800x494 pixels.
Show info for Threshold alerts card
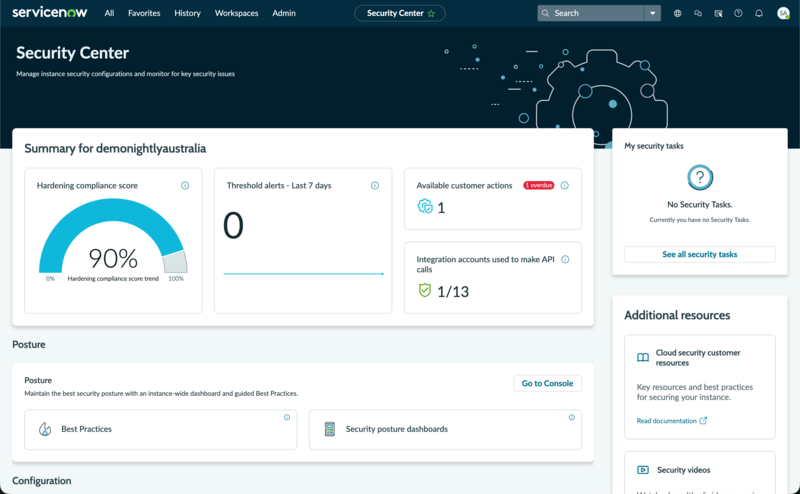[375, 185]
